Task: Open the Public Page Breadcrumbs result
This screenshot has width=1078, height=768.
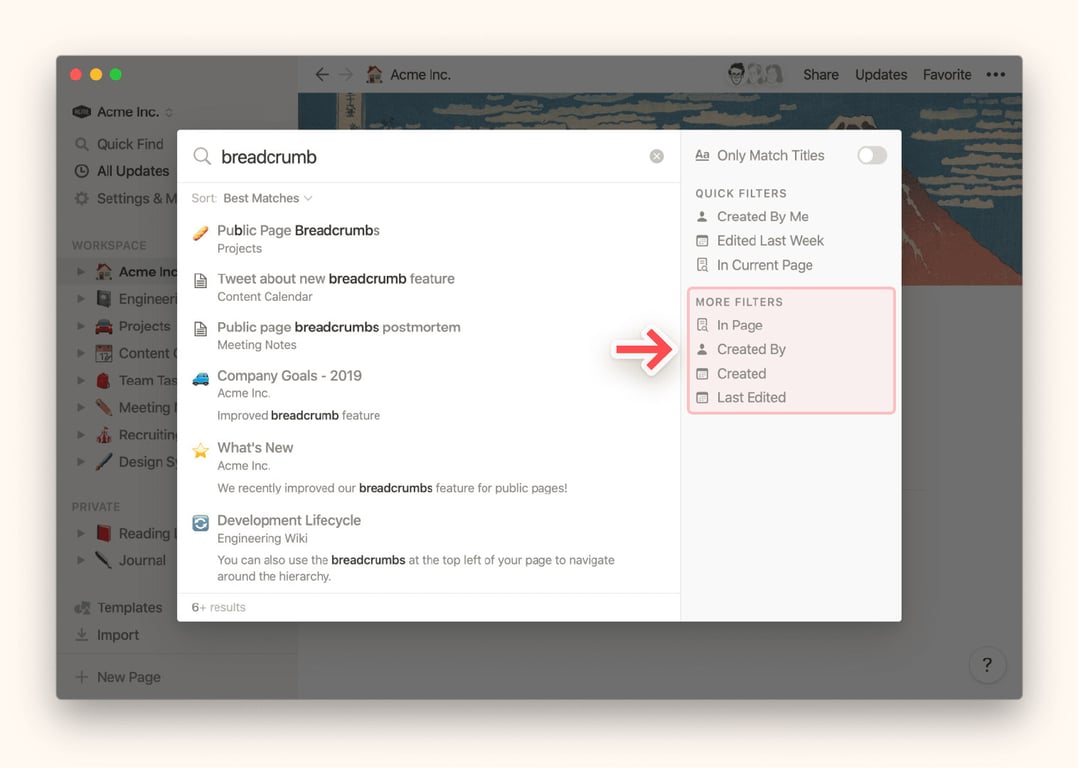Action: (x=298, y=231)
